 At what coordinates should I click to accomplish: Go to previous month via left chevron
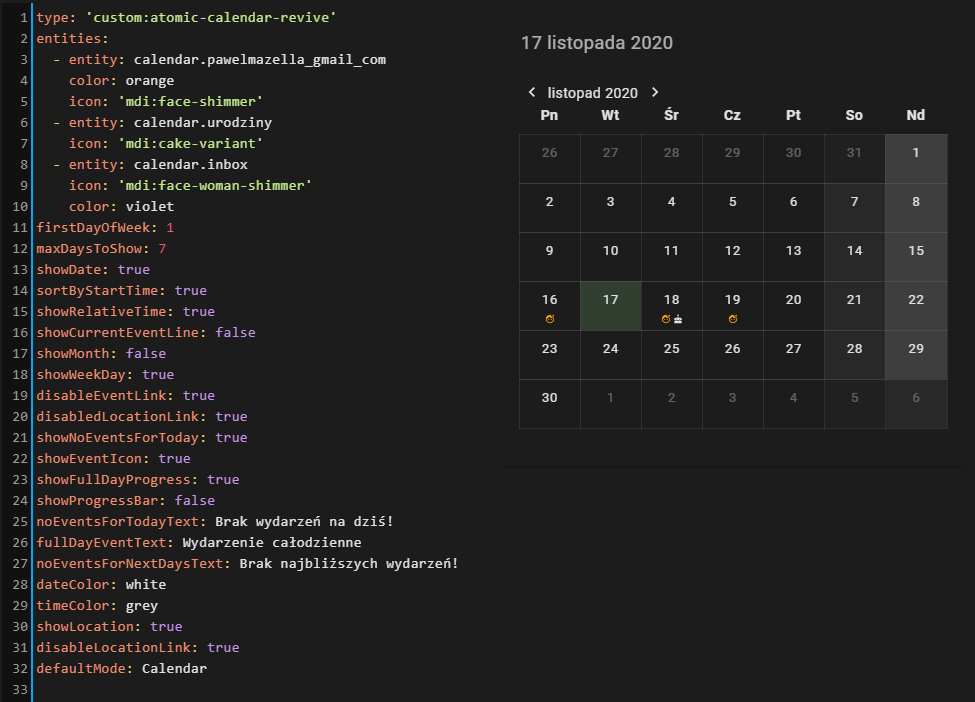(531, 91)
